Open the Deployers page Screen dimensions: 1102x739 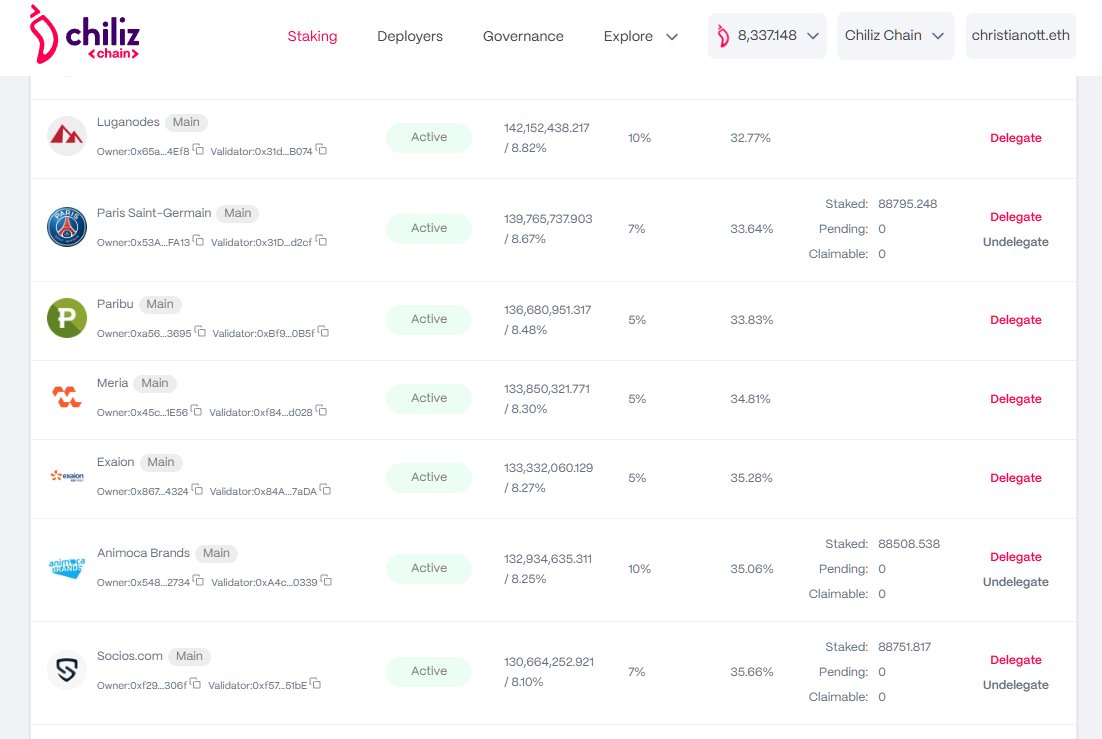point(410,36)
